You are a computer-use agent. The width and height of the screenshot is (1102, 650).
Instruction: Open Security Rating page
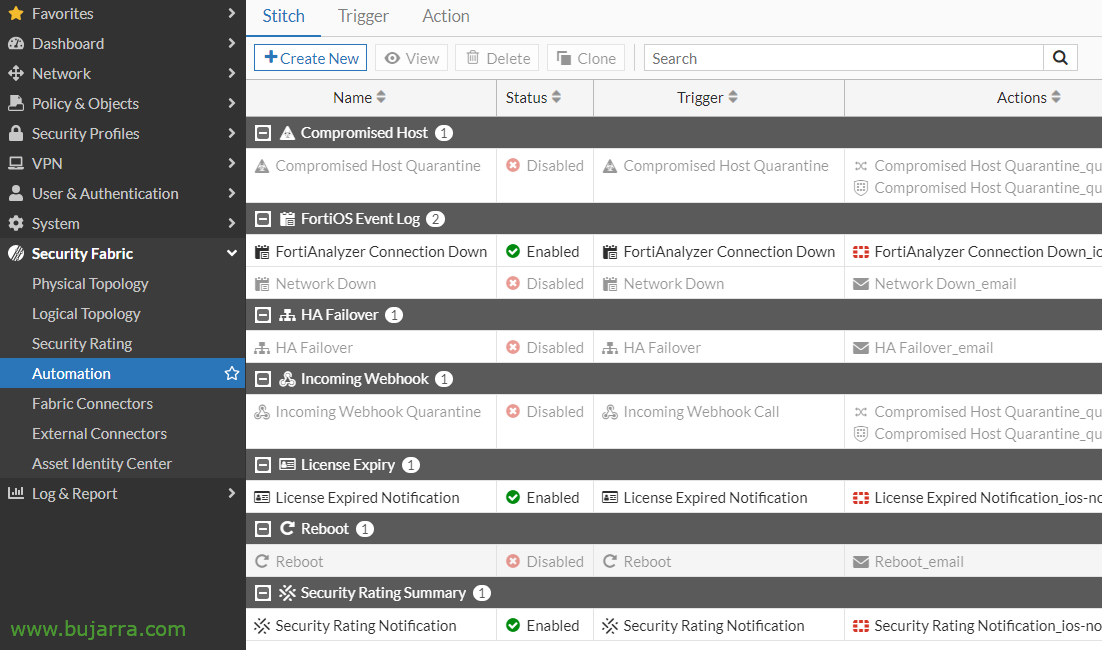82,344
